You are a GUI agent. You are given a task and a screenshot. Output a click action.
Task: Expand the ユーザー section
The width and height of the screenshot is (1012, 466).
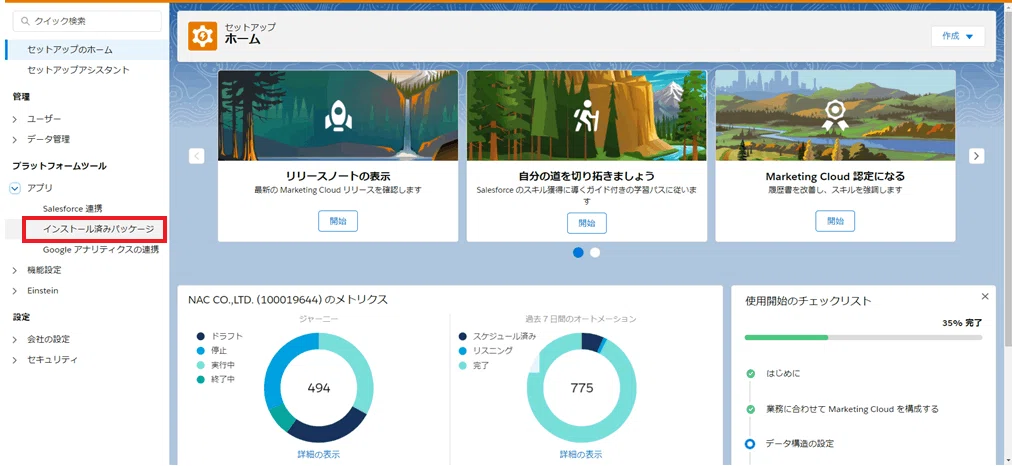(15, 119)
